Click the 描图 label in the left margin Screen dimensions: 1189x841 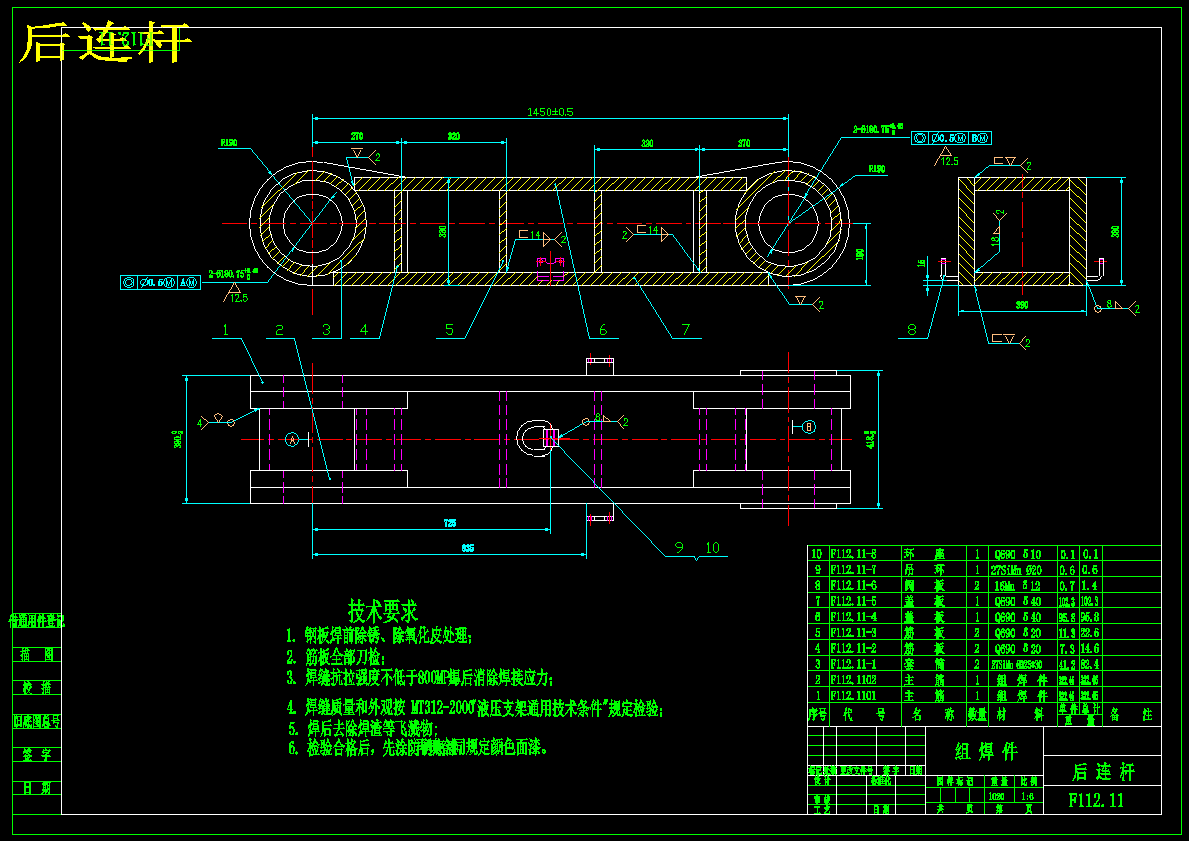click(37, 654)
